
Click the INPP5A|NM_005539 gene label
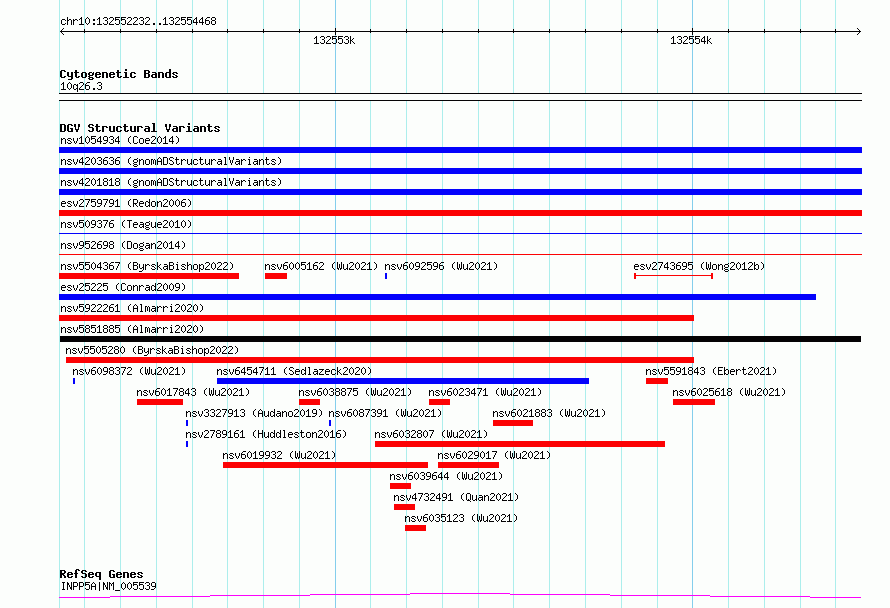(x=108, y=586)
